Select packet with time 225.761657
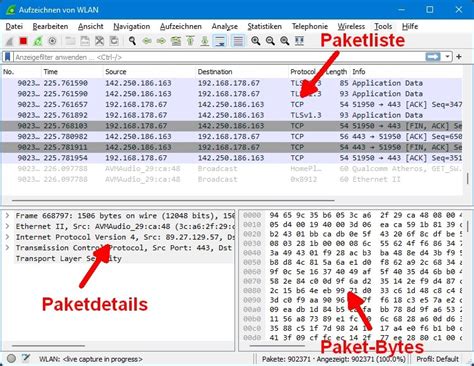This screenshot has width=474, height=366. [232, 104]
